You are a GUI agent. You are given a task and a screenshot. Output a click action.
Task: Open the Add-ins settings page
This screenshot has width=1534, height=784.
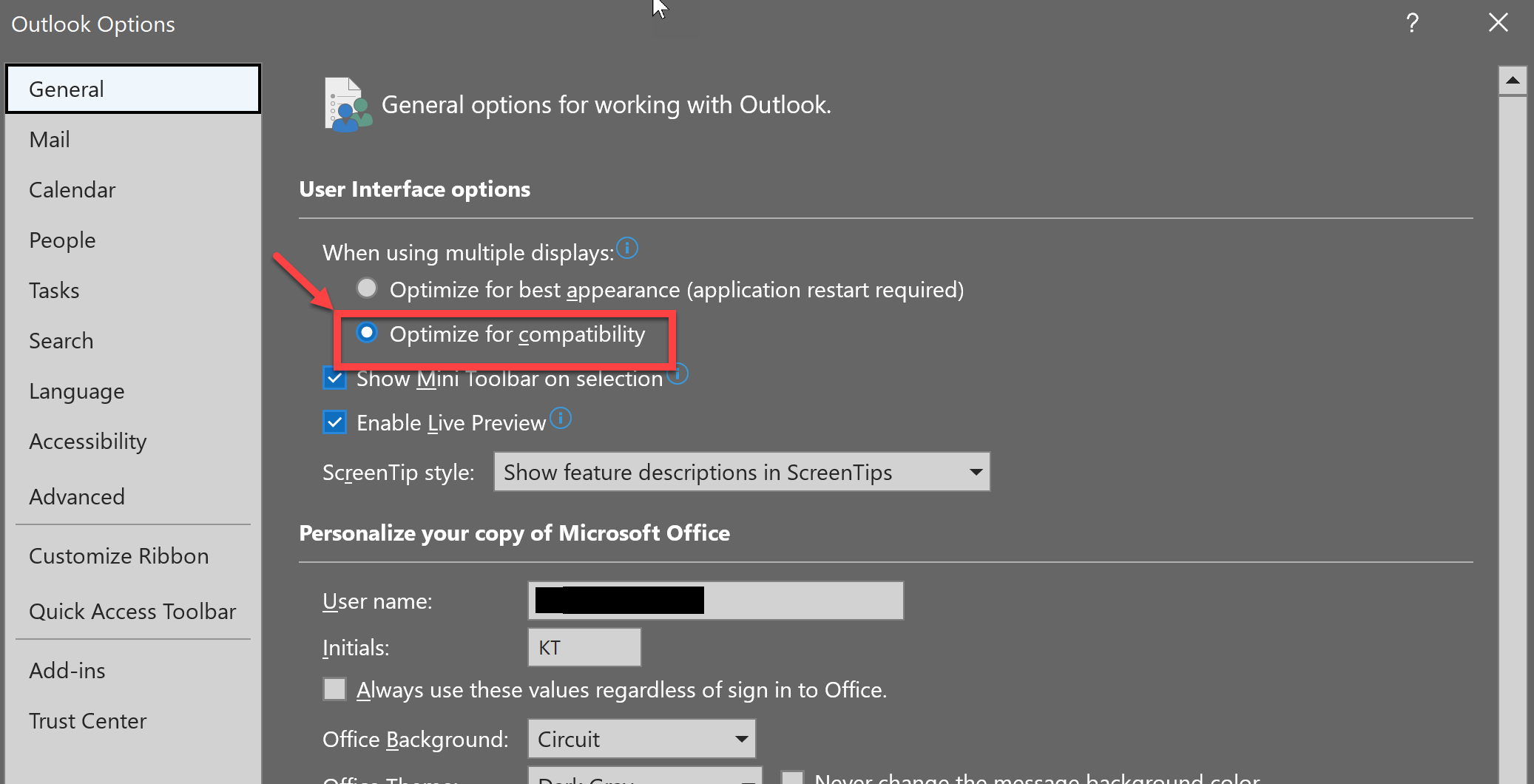point(67,670)
